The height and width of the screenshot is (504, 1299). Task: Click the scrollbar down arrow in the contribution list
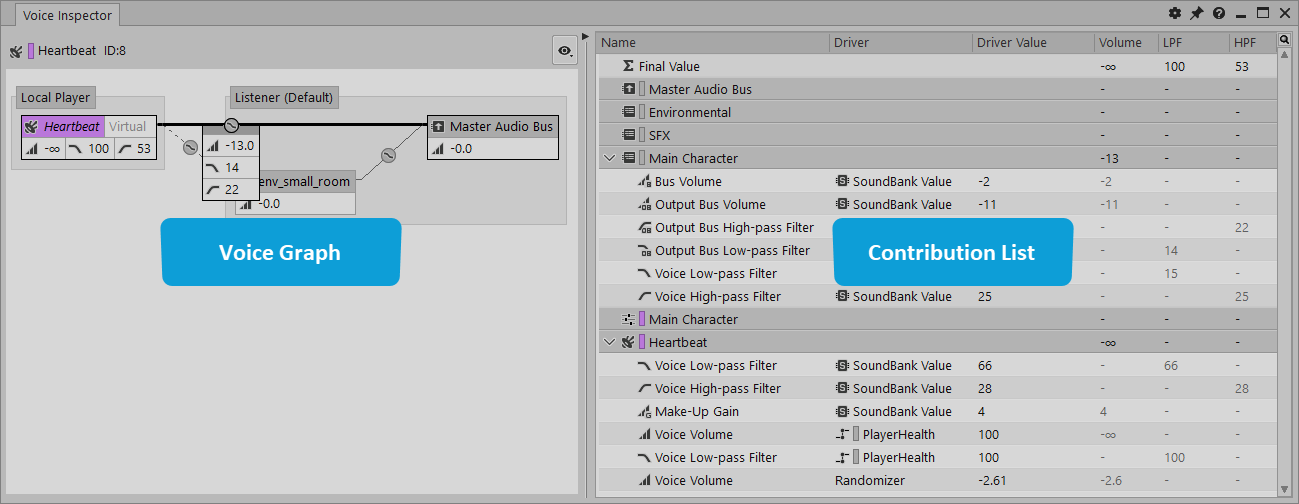click(x=1284, y=488)
